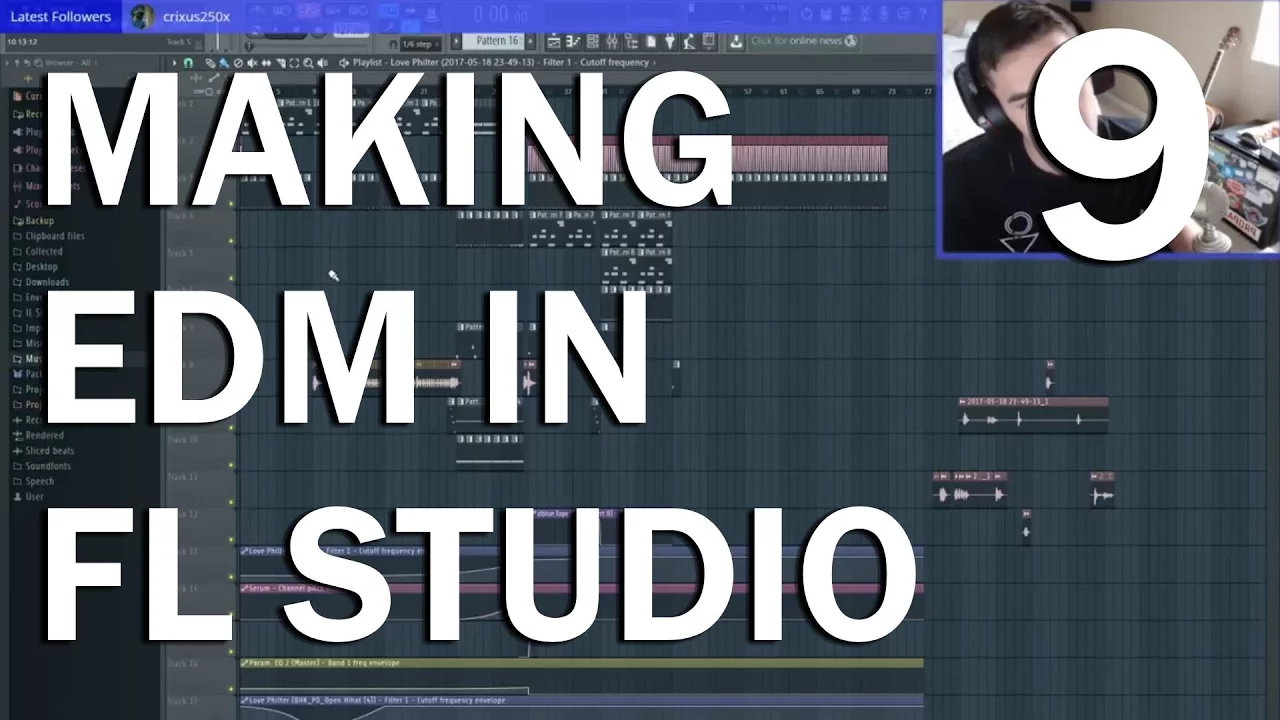Click the Browser - All header label

coord(68,63)
